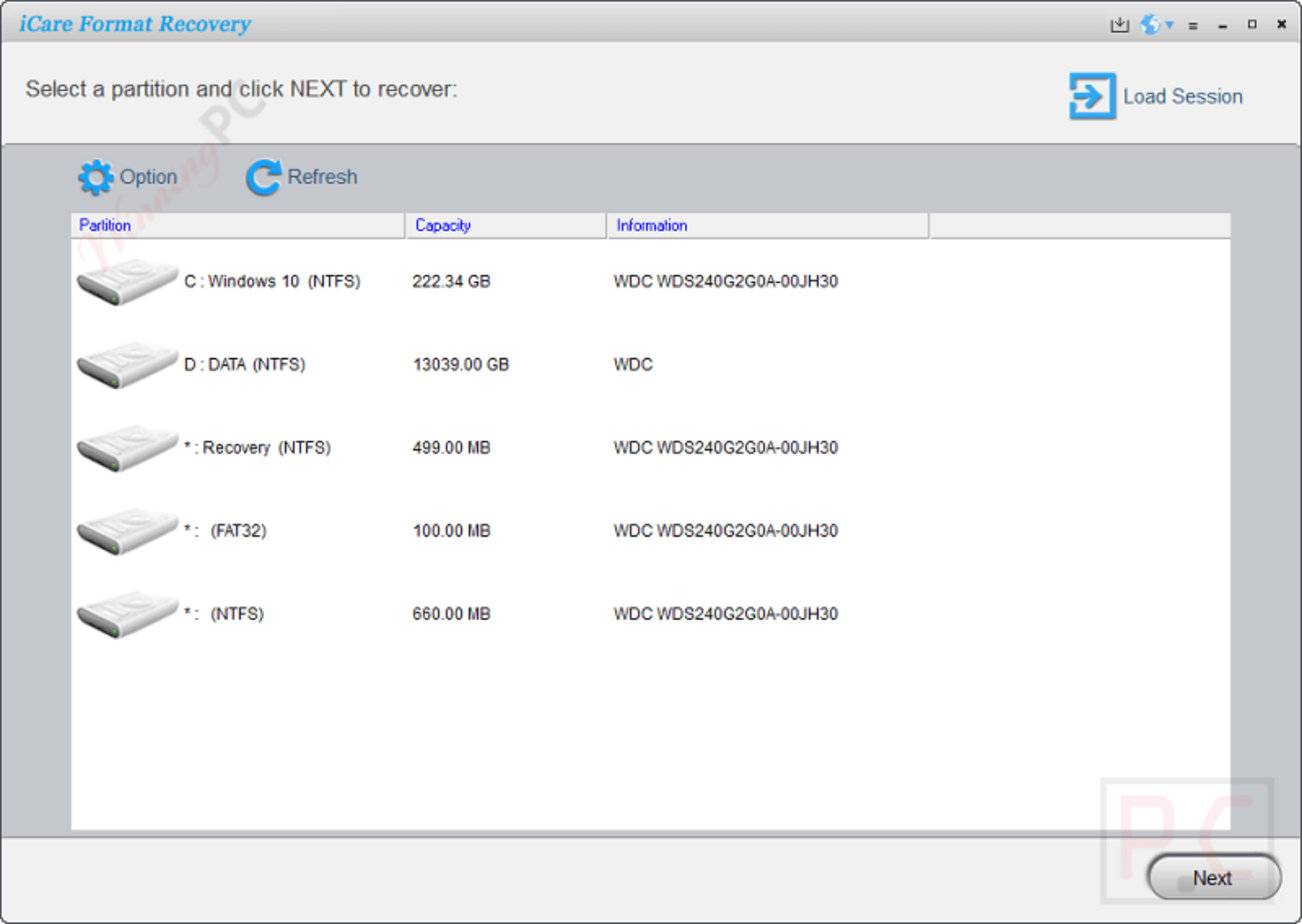Click the '100.00 MB' capacity cell
This screenshot has width=1302, height=924.
(x=451, y=531)
